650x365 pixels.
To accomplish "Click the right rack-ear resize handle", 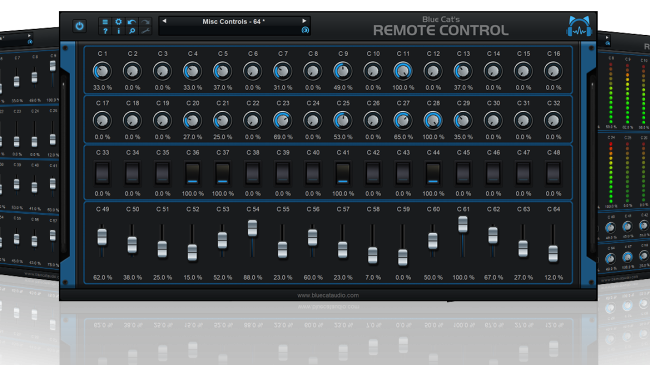I will point(592,163).
